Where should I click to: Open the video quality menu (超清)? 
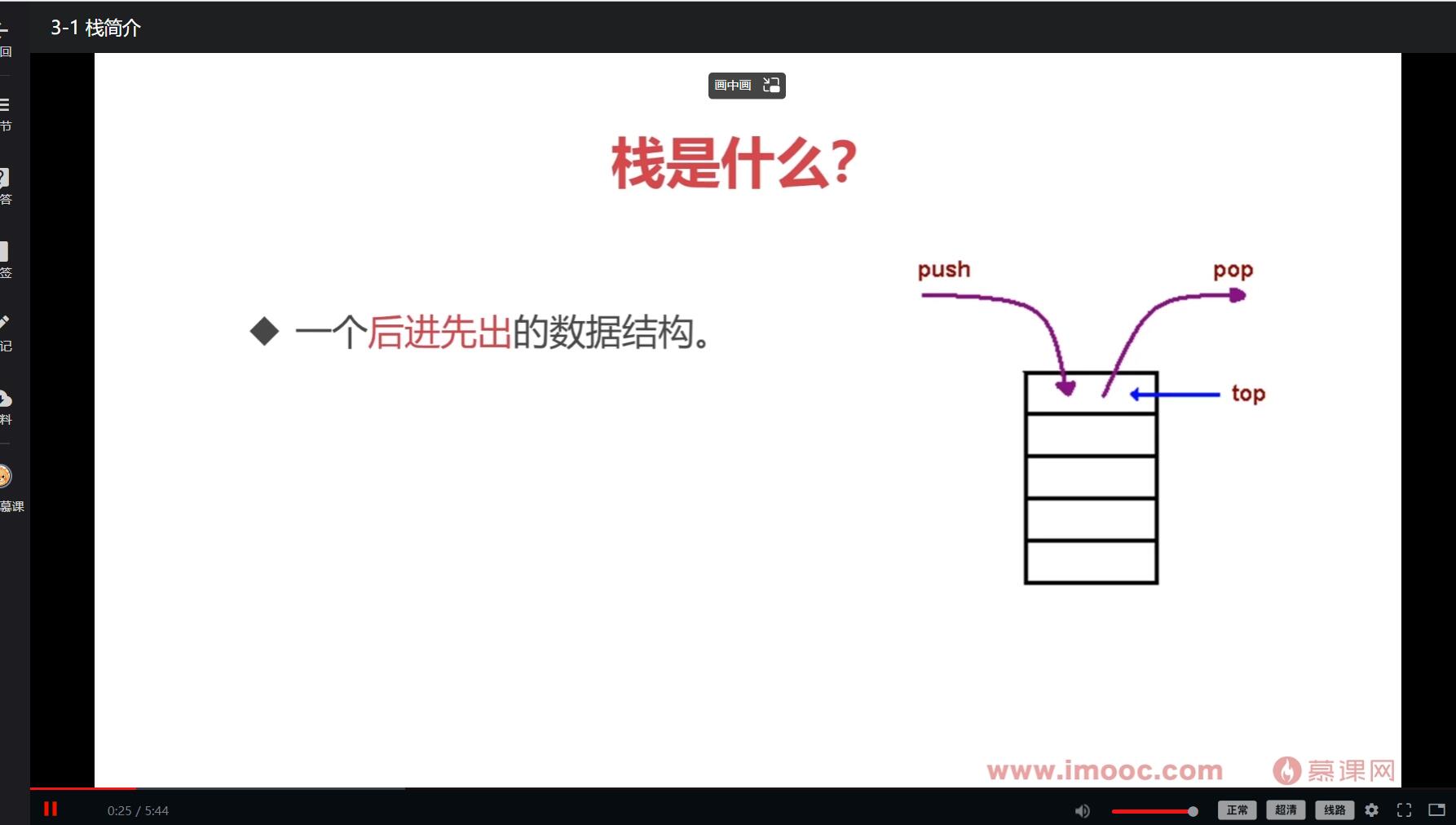click(x=1286, y=810)
